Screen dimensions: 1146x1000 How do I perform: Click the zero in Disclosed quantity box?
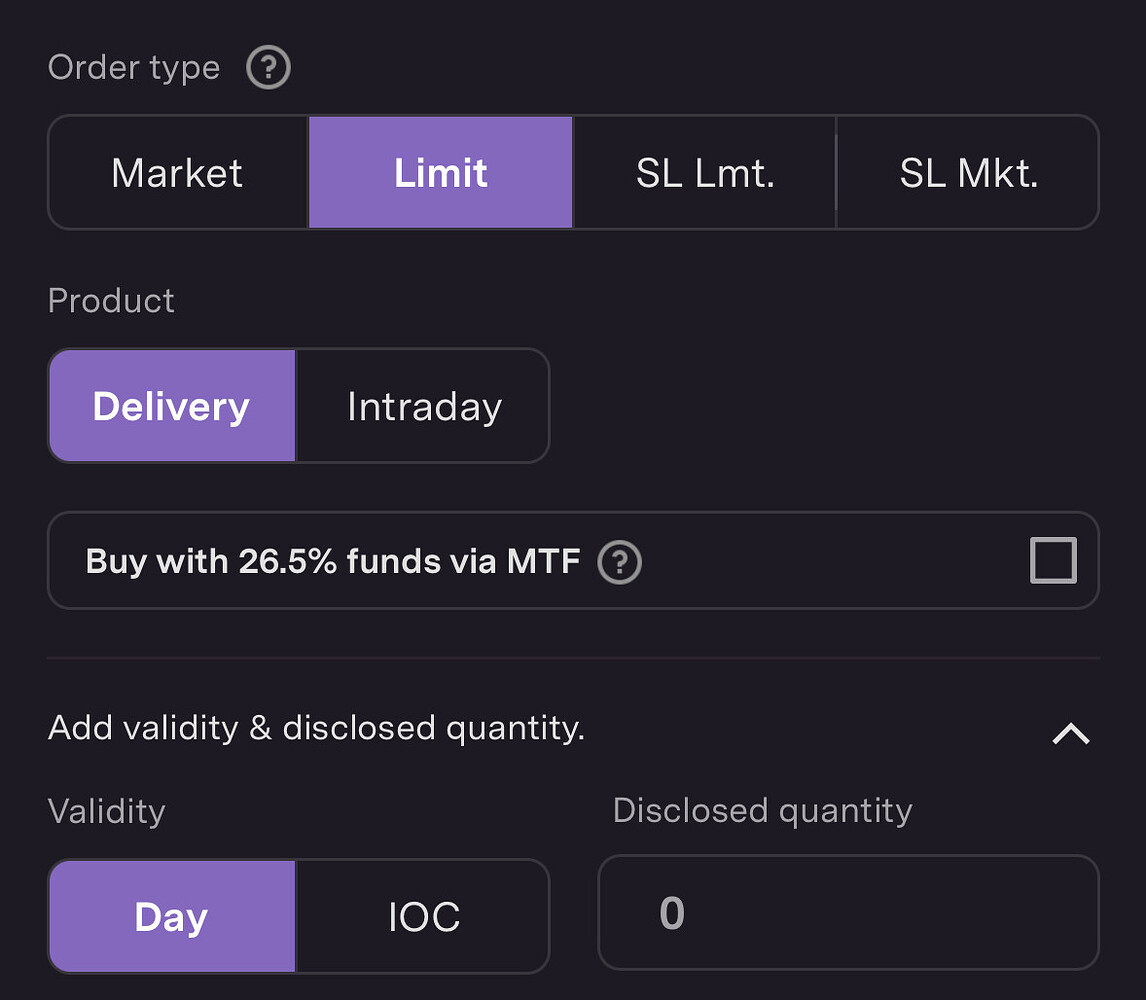(671, 912)
